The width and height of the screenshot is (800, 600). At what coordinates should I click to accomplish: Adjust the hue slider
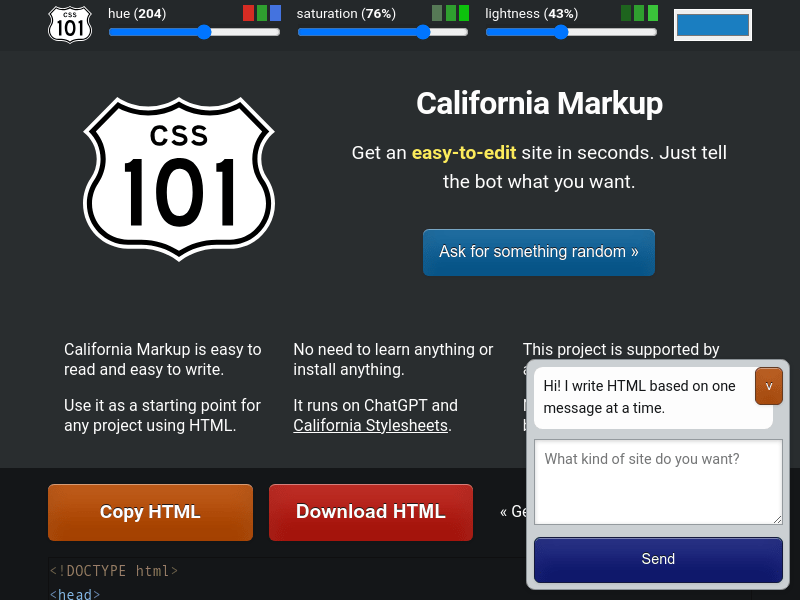(x=194, y=32)
